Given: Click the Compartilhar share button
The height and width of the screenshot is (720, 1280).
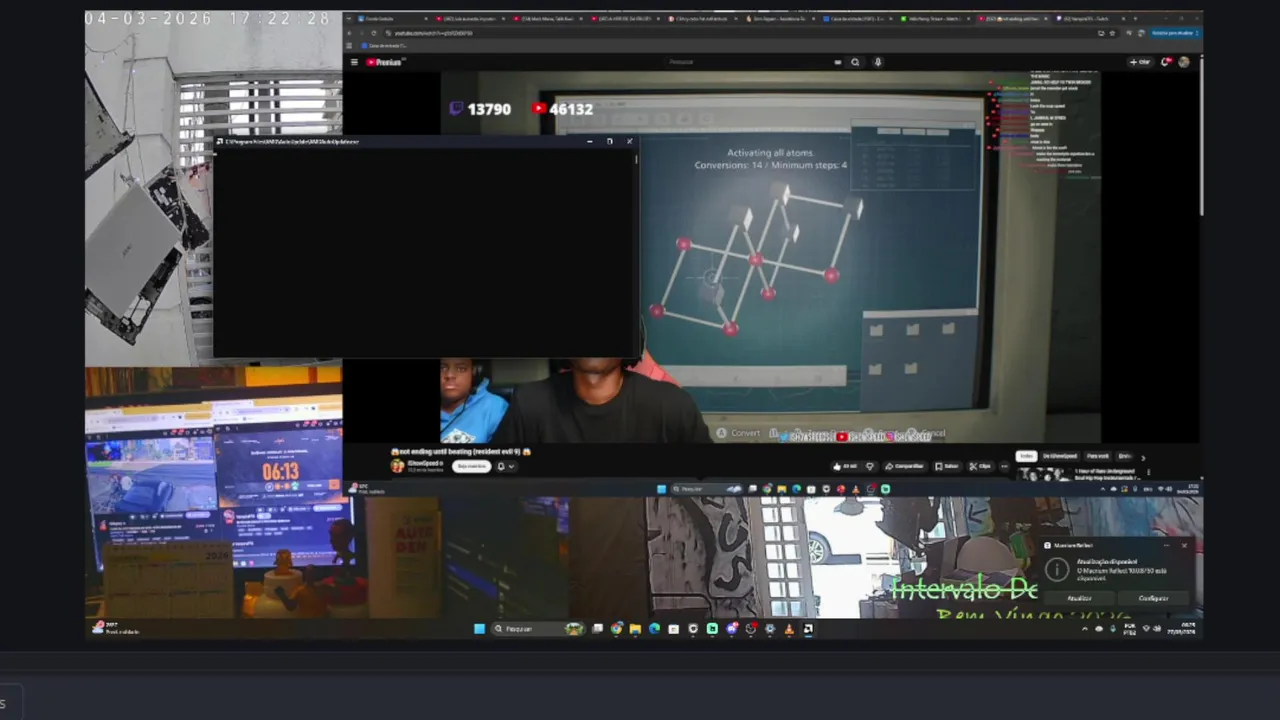Looking at the screenshot, I should tap(904, 466).
